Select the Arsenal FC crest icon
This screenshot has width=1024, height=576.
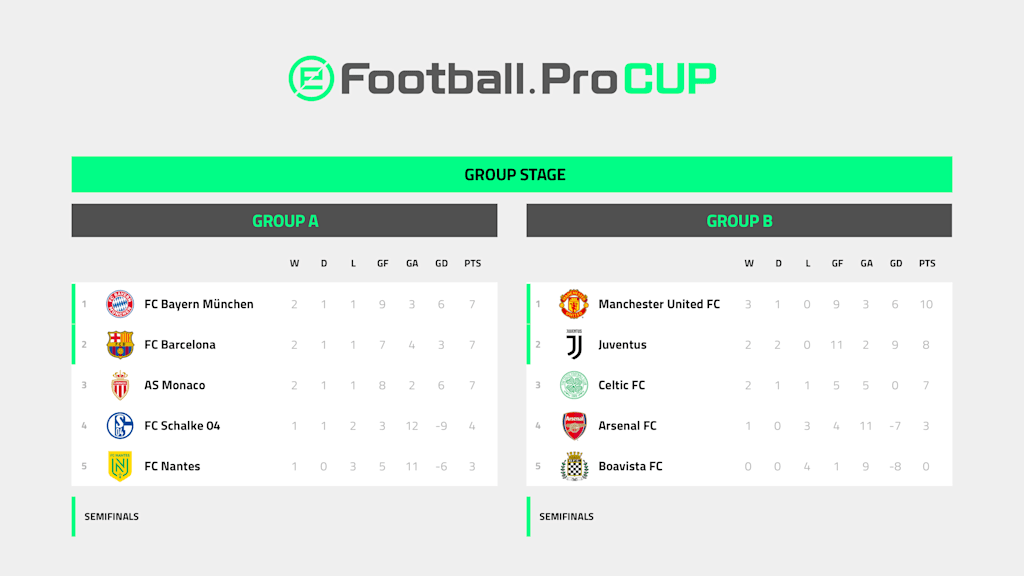pyautogui.click(x=574, y=426)
